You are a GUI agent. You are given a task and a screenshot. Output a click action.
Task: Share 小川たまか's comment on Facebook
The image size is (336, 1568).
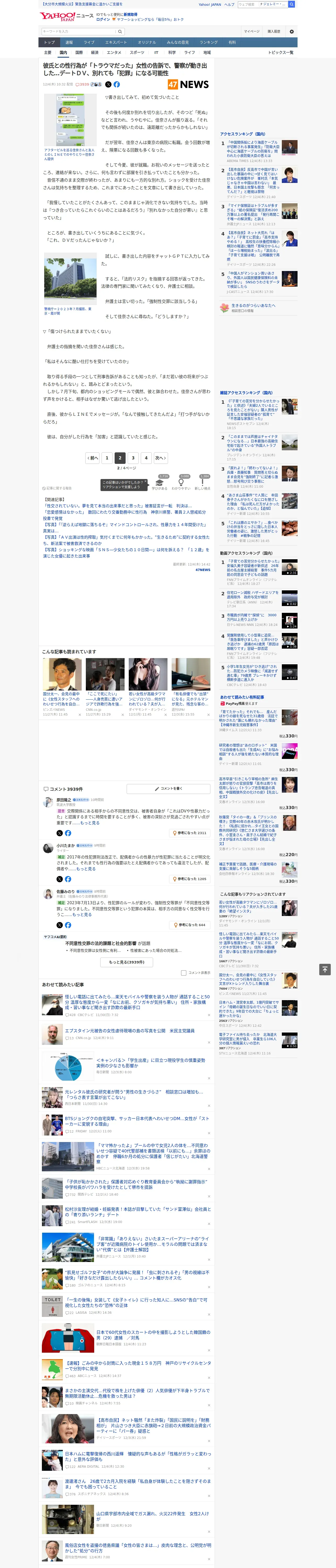[x=68, y=879]
